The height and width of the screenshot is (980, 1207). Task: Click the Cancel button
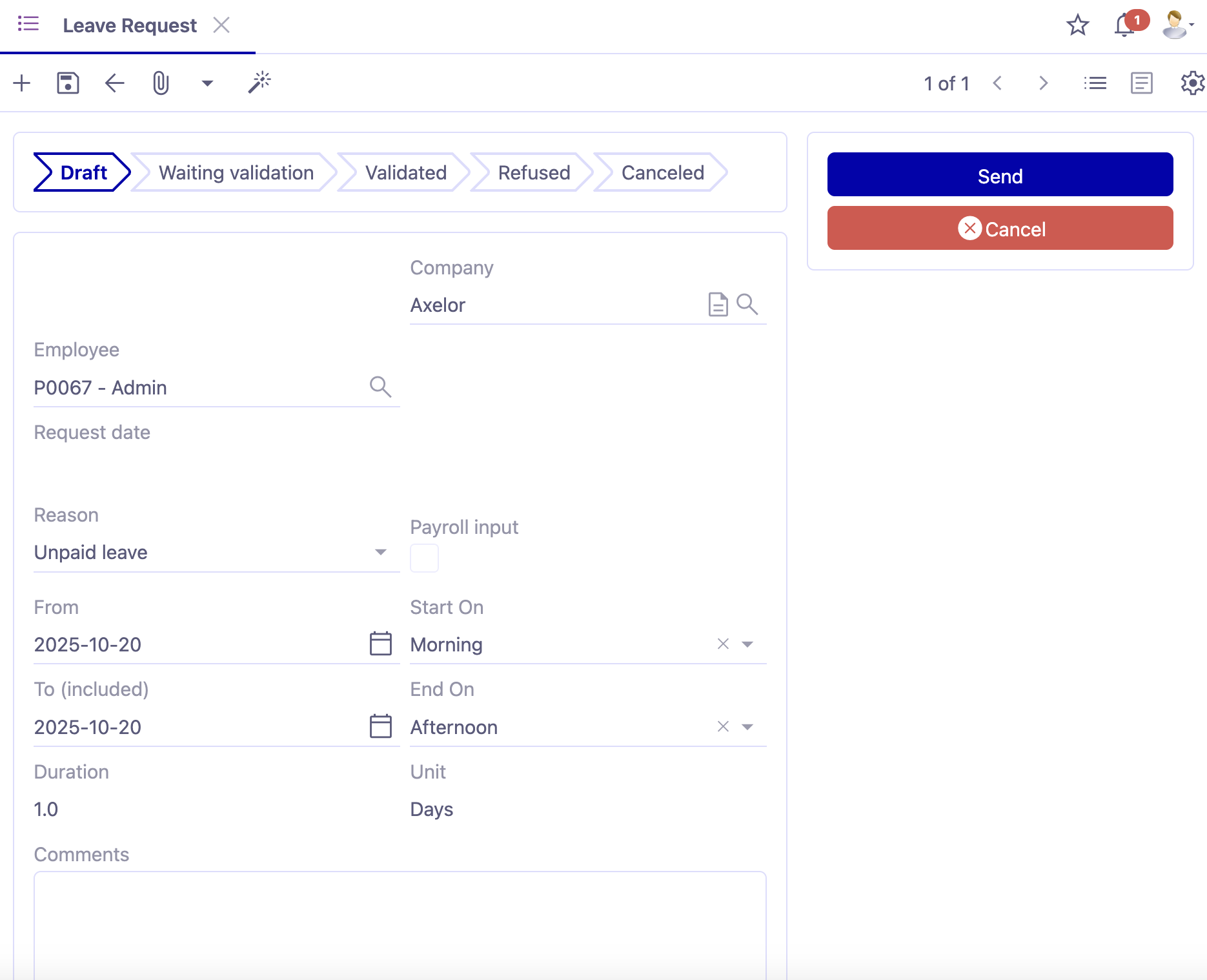tap(1000, 228)
